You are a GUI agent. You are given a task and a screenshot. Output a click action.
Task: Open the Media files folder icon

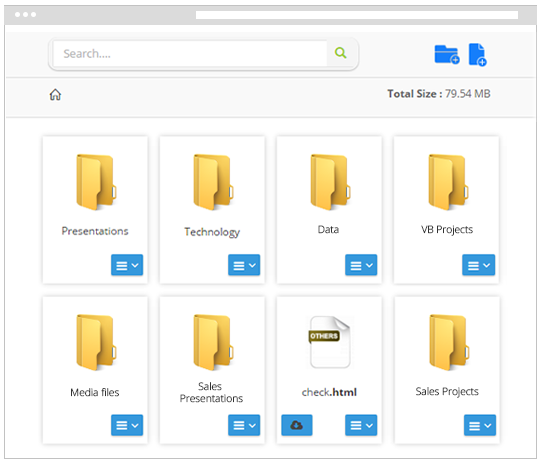(x=96, y=342)
